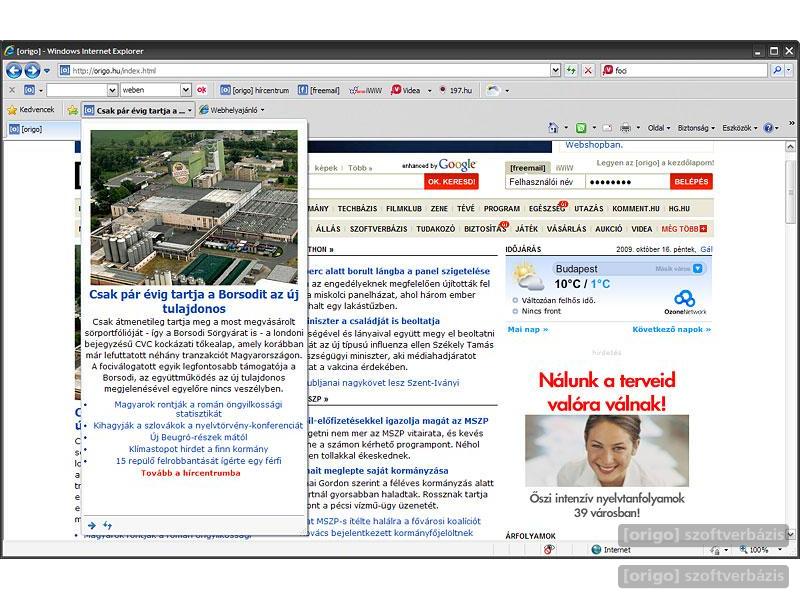Click the red BELÉPÉS login button
800x600 pixels.
691,182
